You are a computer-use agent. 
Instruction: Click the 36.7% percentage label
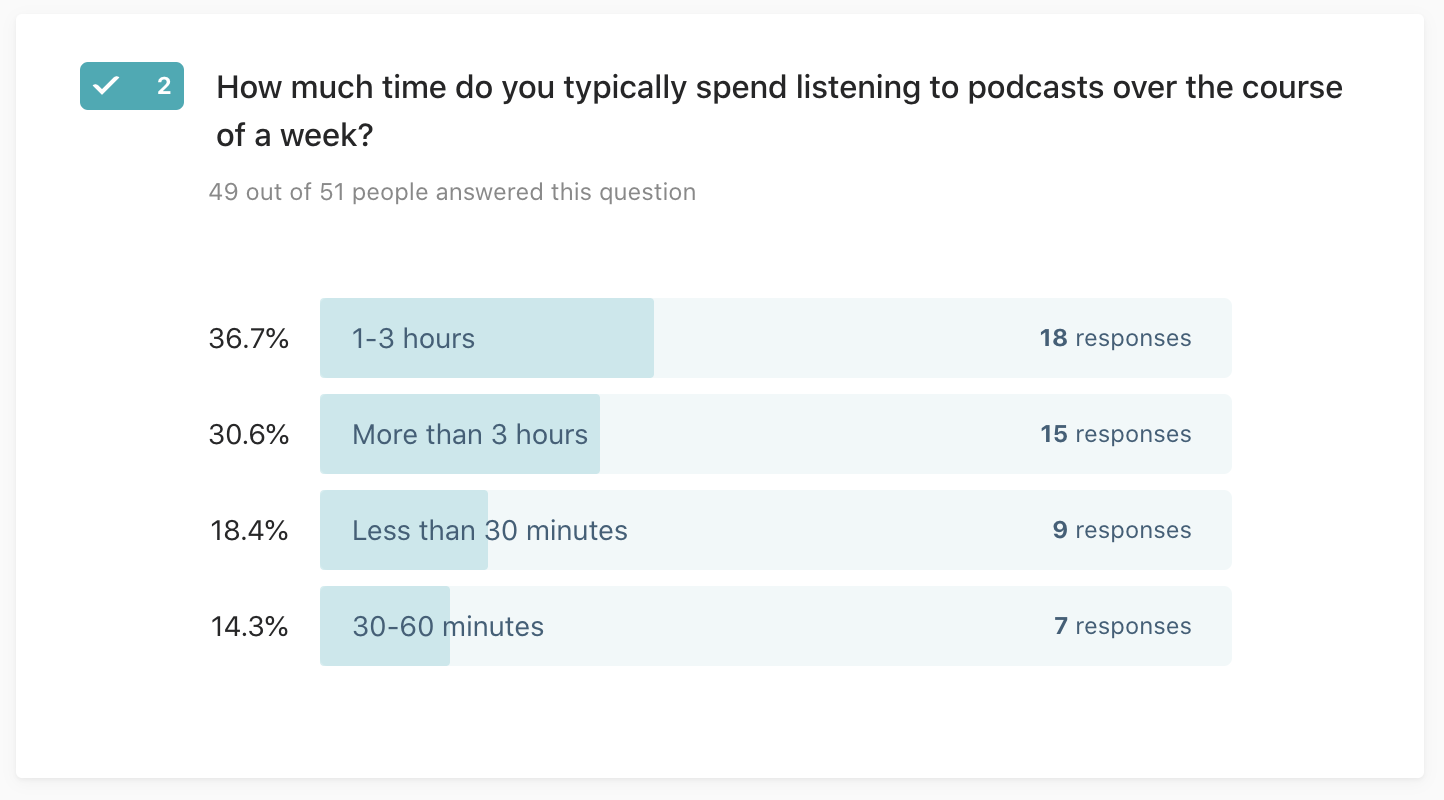coord(249,338)
